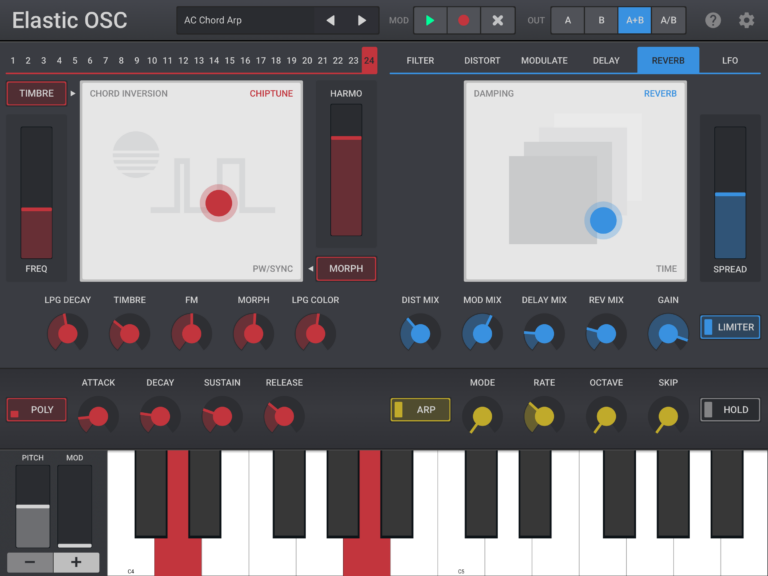
Task: Click the arpeggiator SKIP knob
Action: pos(668,416)
